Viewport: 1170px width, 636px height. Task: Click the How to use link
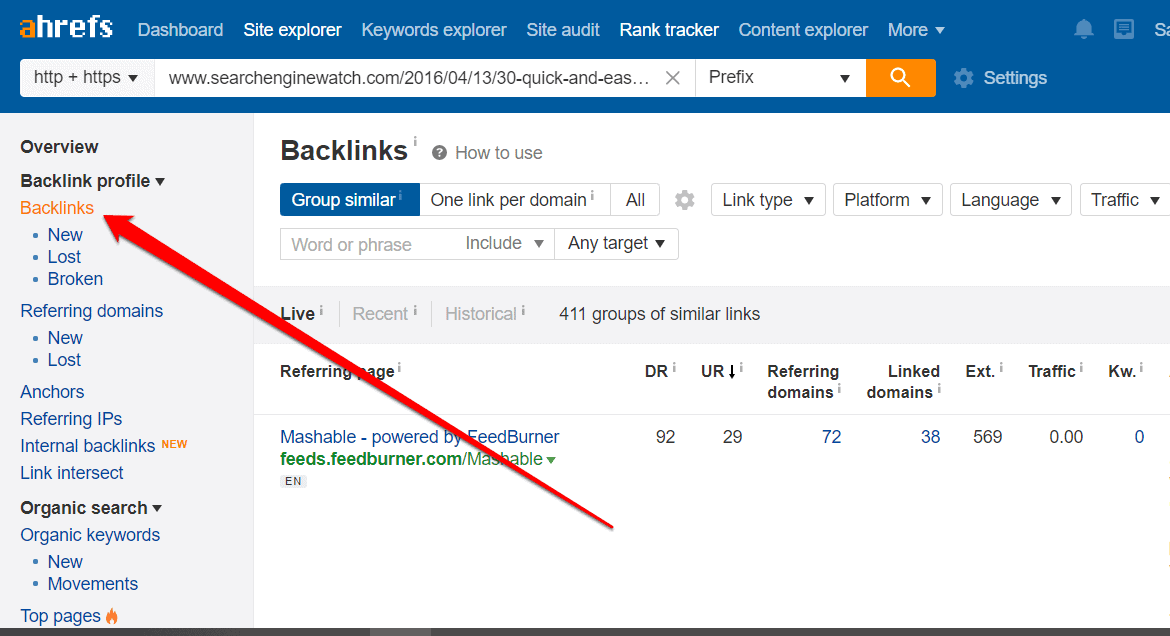[x=498, y=153]
